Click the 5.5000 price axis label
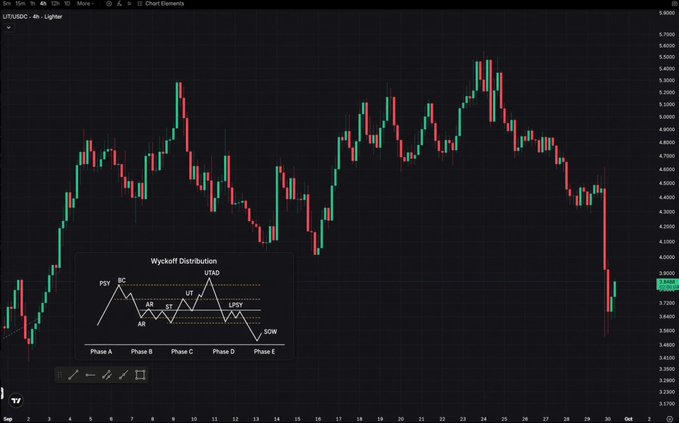The width and height of the screenshot is (679, 423). 667,57
